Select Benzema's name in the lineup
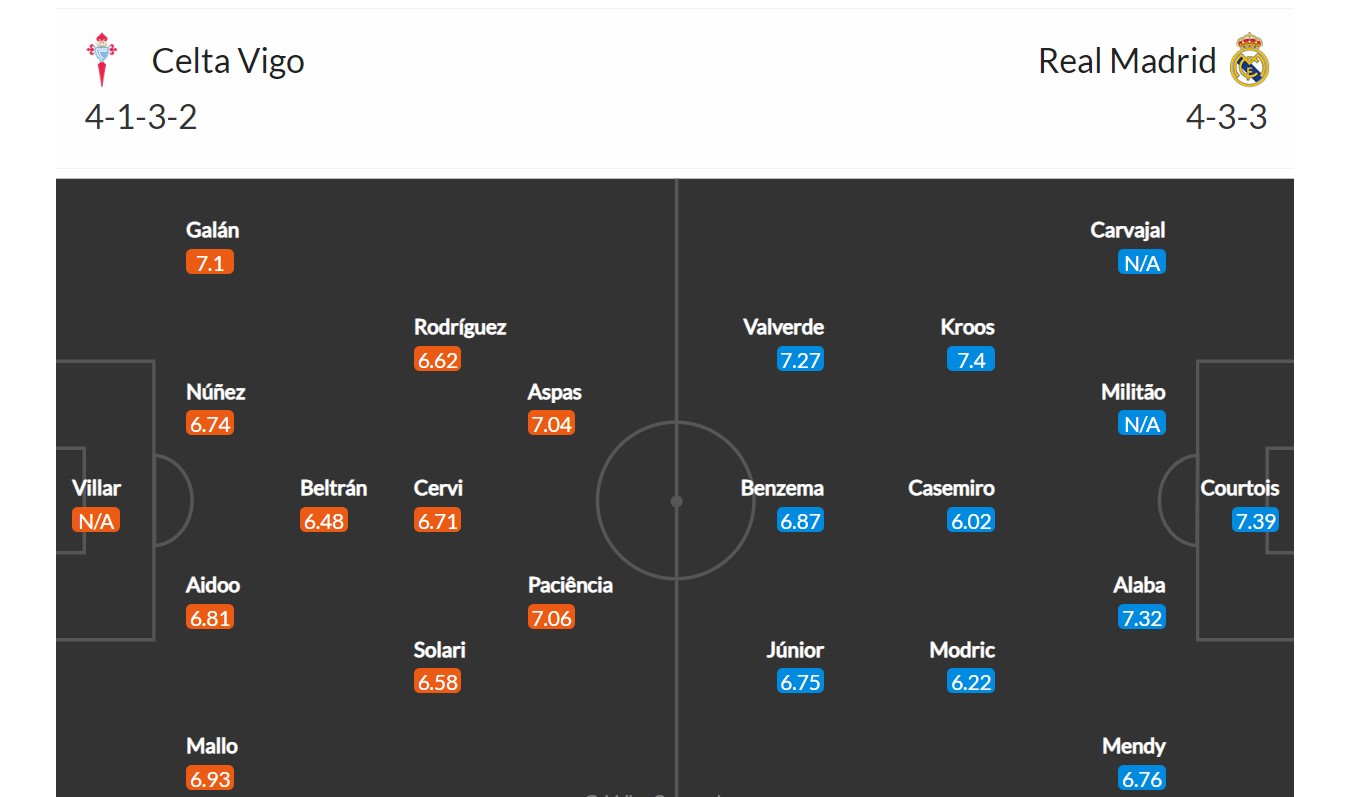 (782, 488)
